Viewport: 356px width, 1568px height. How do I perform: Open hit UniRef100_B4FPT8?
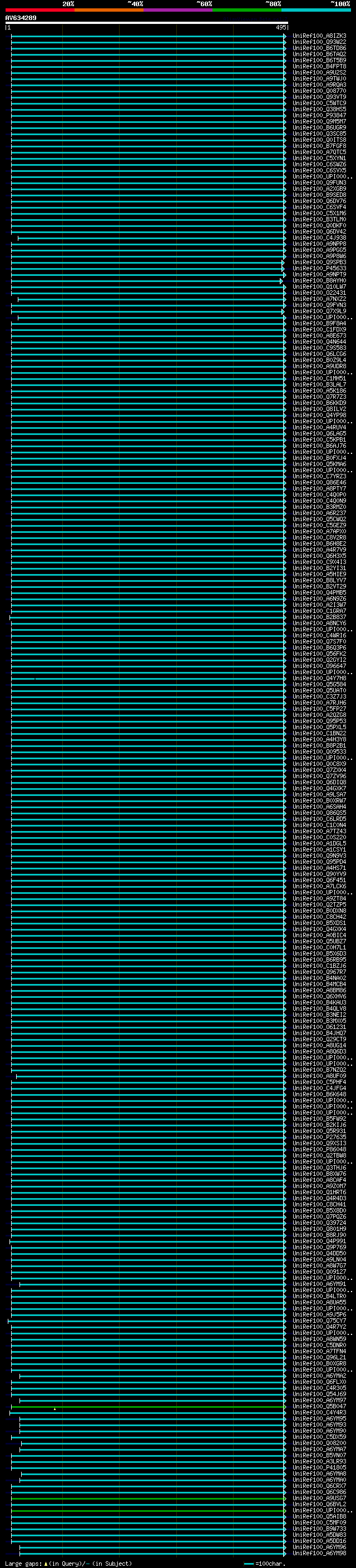coord(319,66)
